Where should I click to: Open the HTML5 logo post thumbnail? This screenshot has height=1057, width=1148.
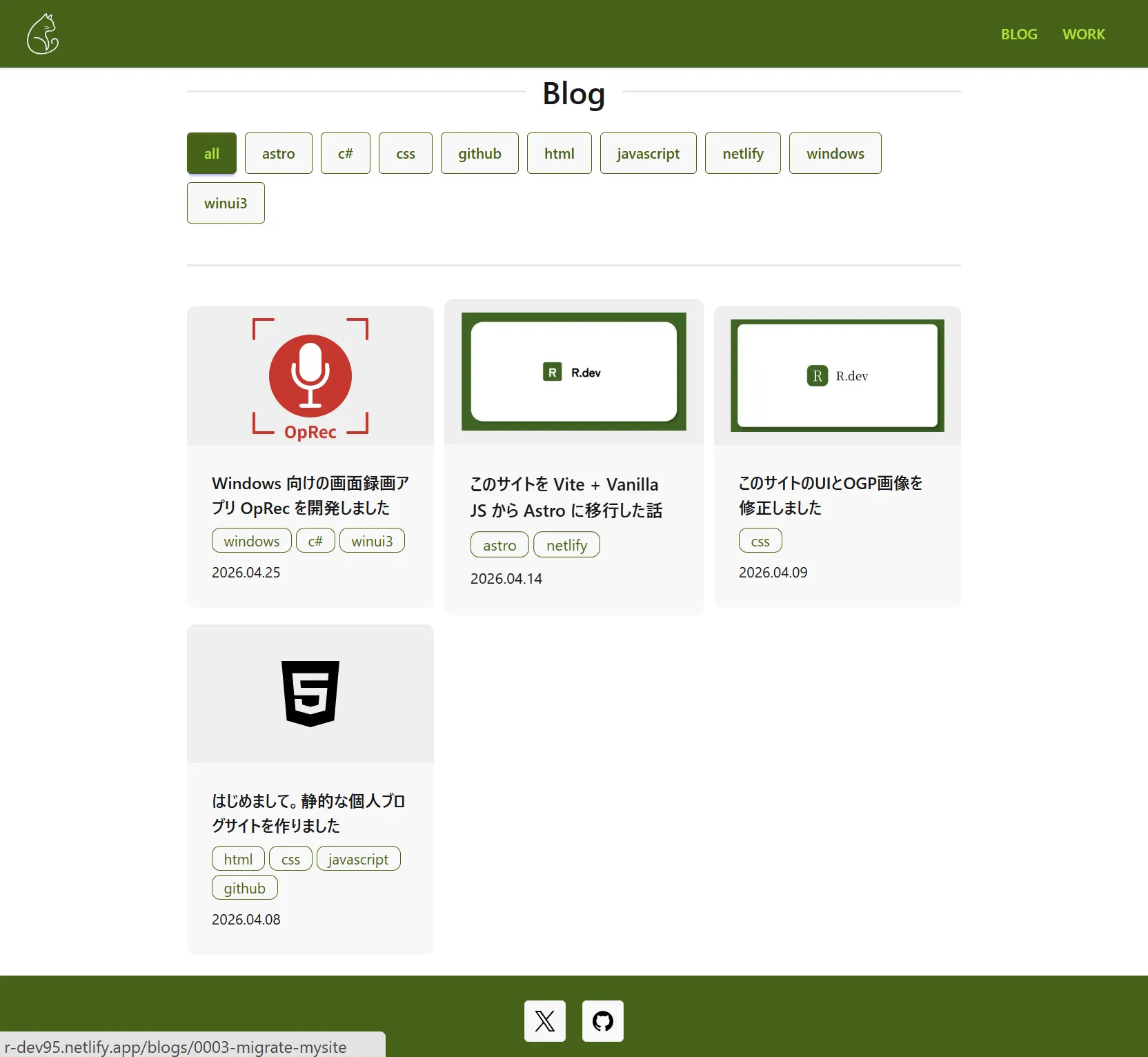(x=310, y=694)
